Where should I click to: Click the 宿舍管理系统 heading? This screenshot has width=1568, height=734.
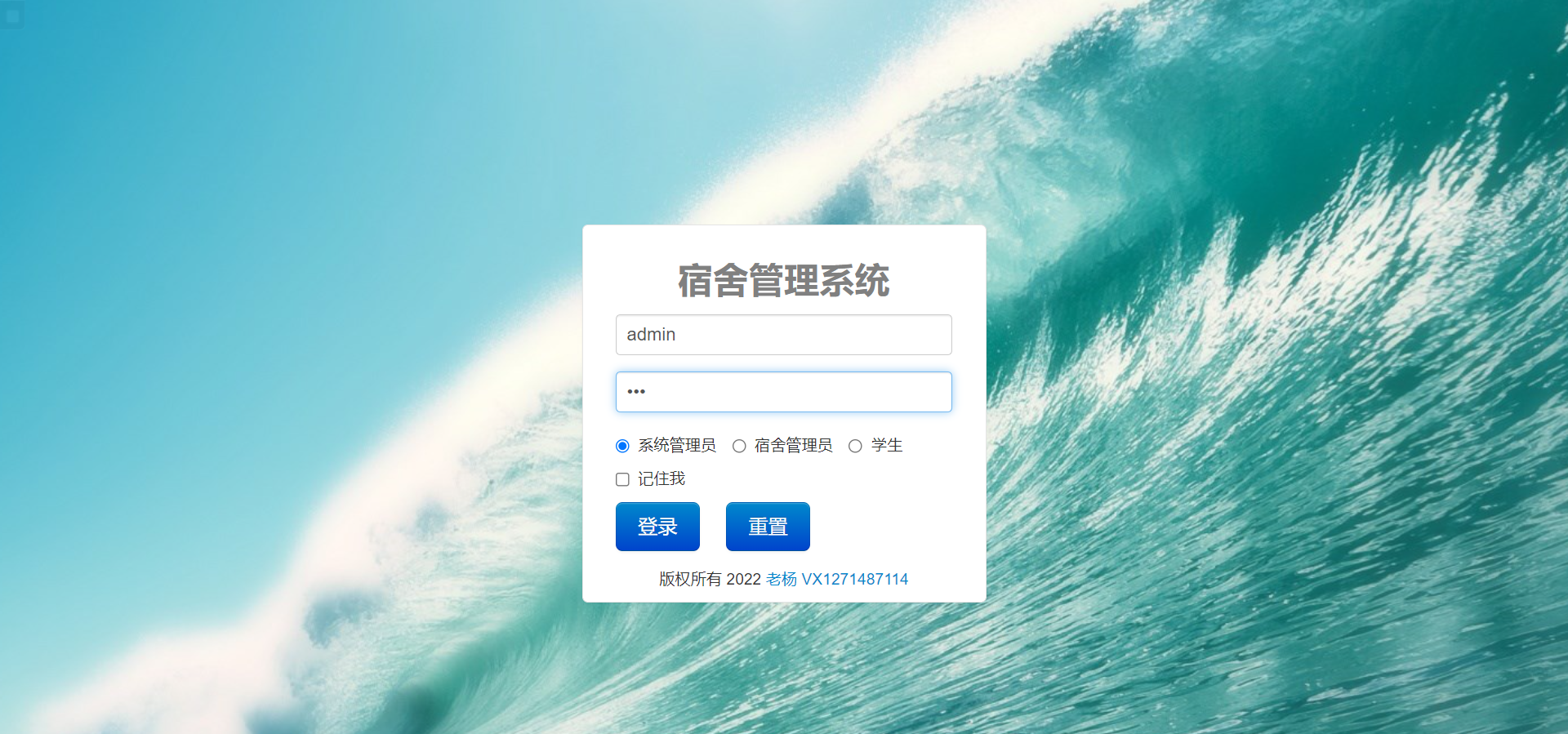click(784, 280)
